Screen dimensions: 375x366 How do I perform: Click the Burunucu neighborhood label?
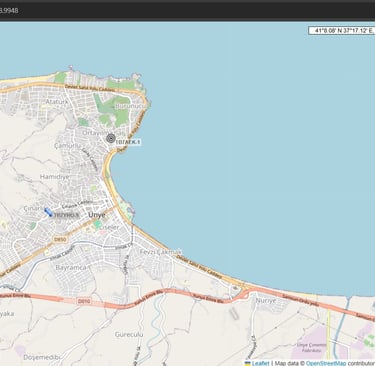[130, 106]
